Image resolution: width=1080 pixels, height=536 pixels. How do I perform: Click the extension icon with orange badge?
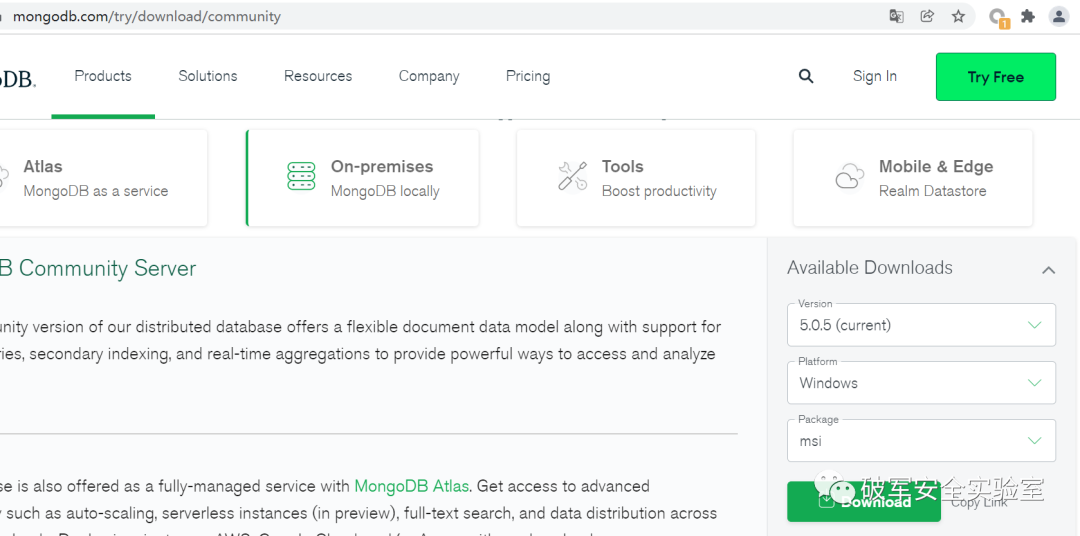(x=997, y=17)
